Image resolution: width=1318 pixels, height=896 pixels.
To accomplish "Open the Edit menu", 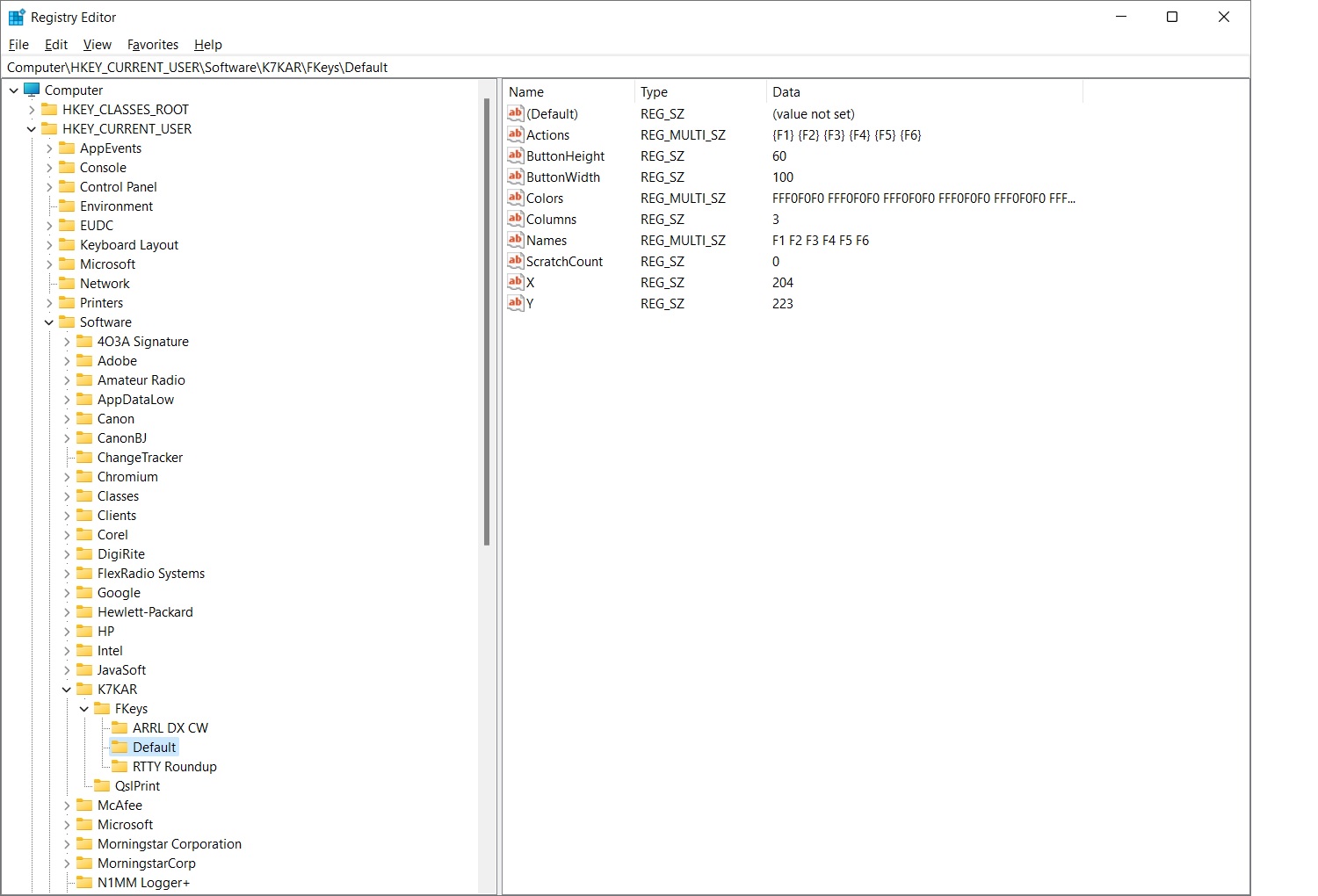I will tap(55, 45).
